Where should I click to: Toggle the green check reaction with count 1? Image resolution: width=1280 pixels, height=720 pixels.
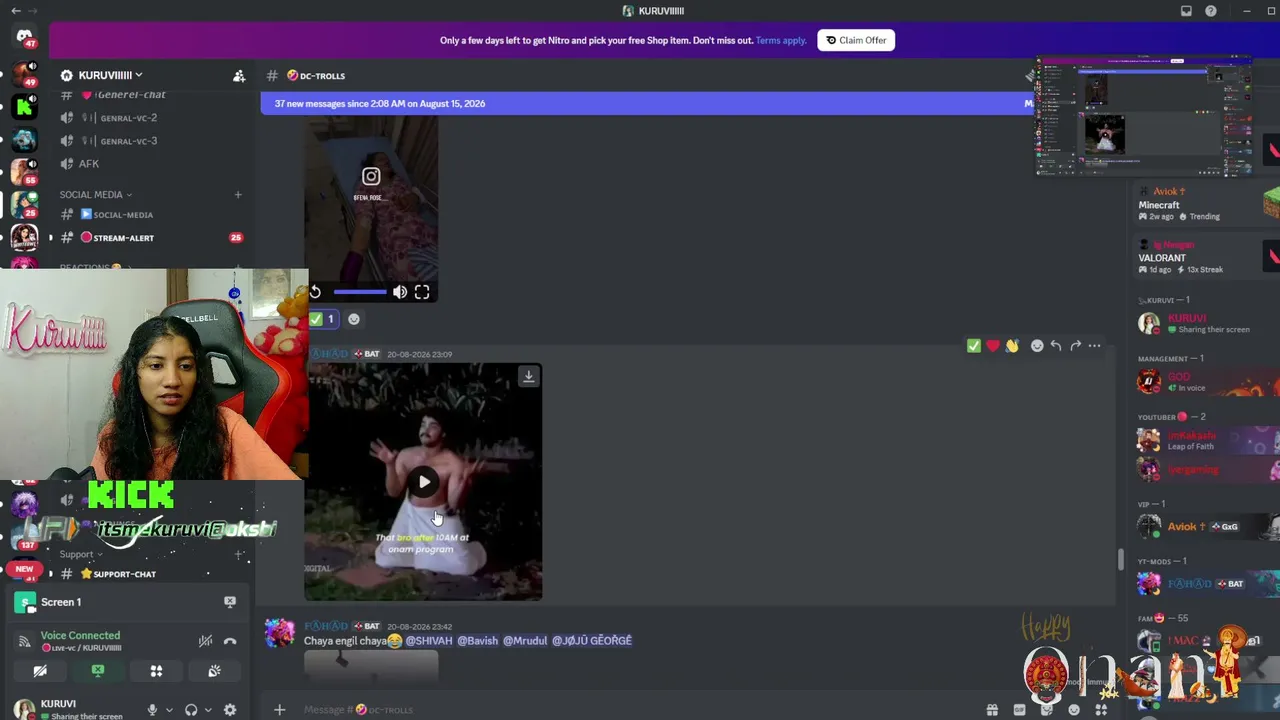coord(322,319)
